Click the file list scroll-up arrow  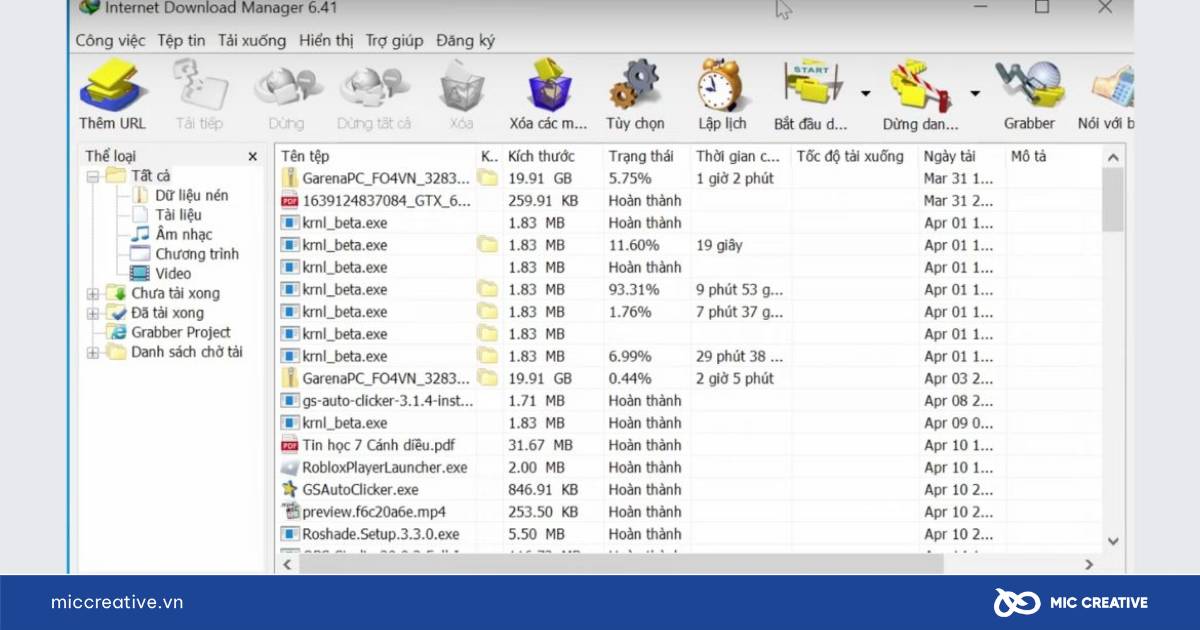tap(1113, 157)
